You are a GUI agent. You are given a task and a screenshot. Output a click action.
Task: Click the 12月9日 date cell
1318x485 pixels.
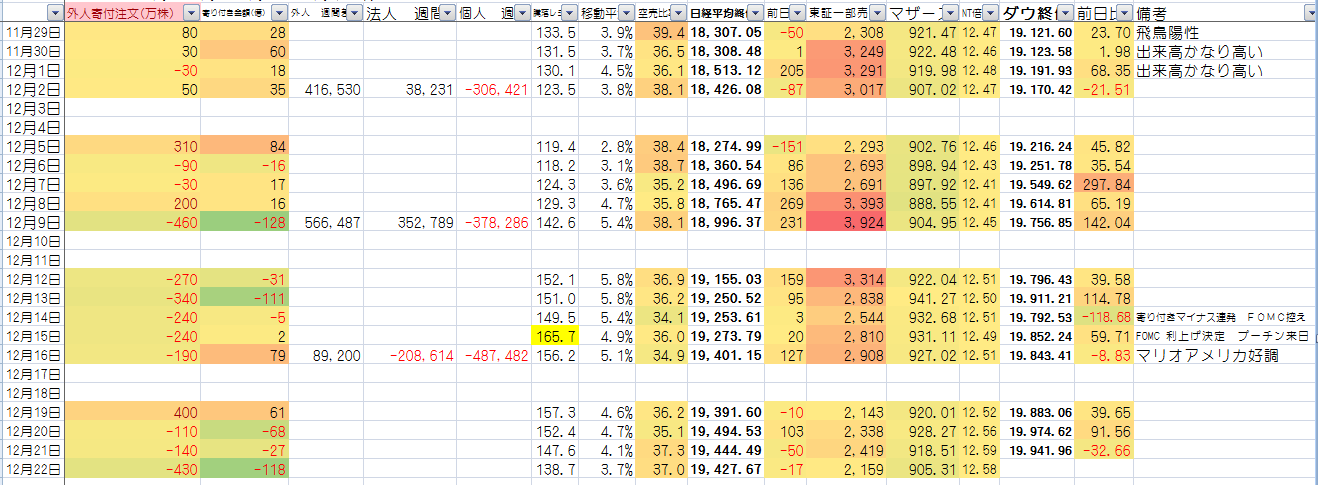pyautogui.click(x=32, y=223)
